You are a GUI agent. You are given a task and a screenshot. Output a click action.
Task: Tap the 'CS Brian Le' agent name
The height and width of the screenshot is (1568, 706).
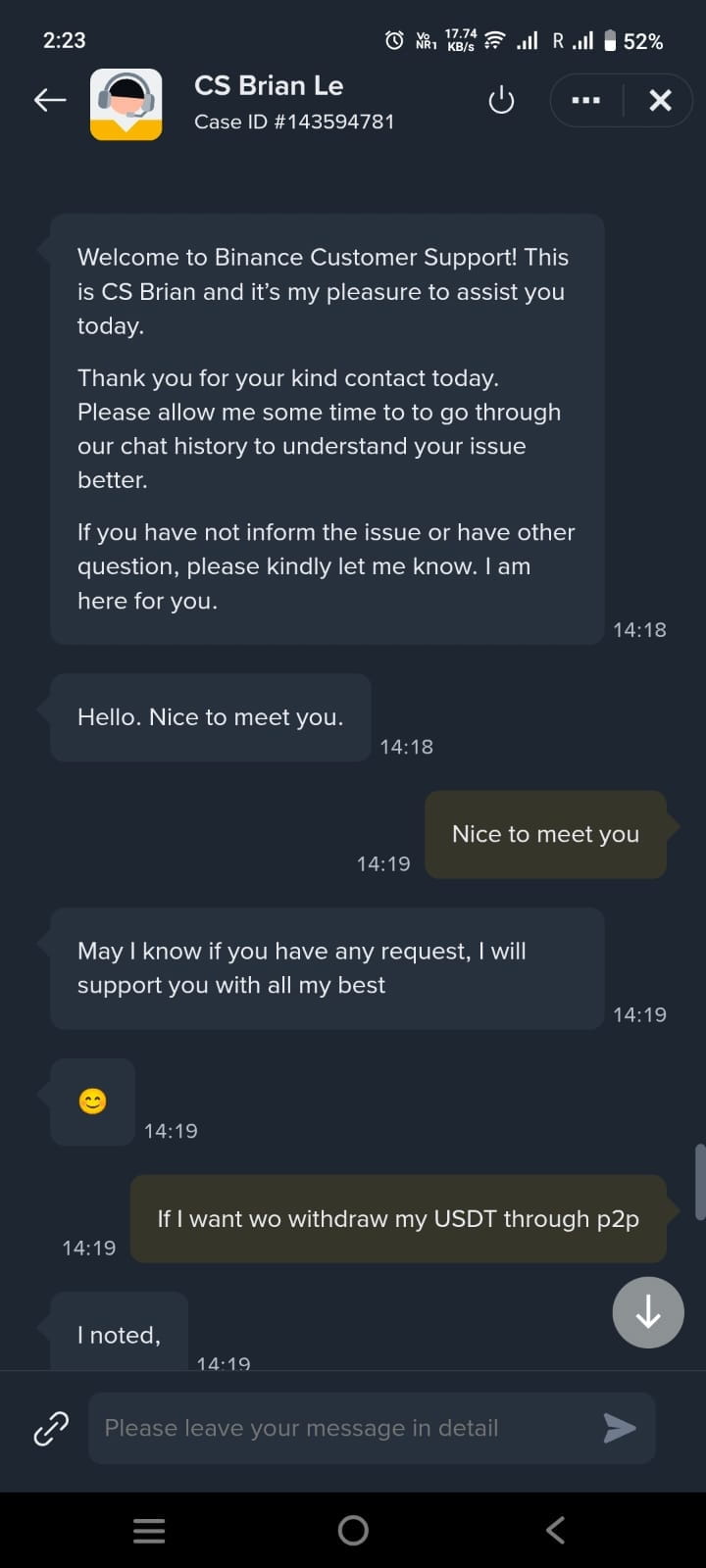269,86
